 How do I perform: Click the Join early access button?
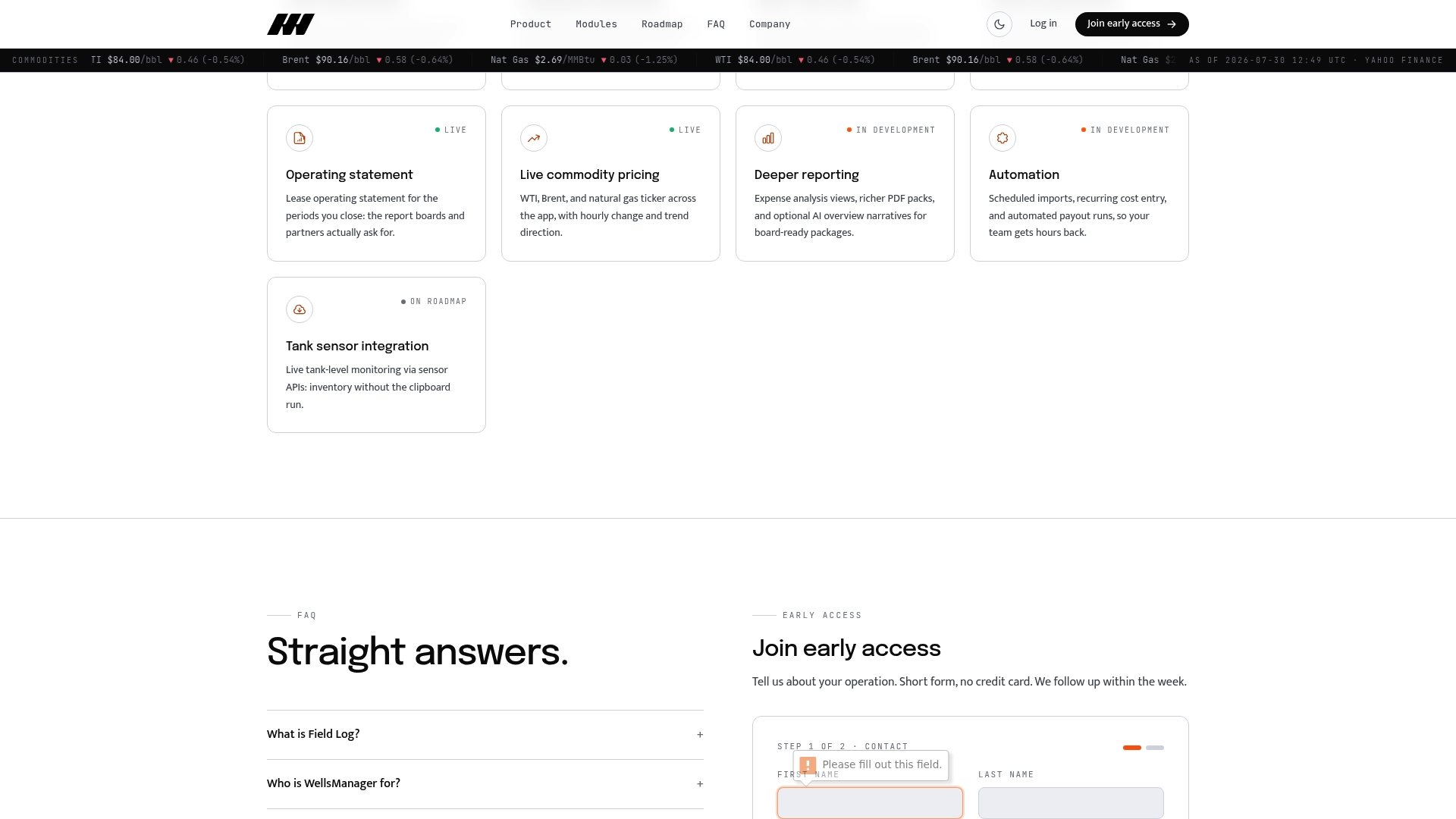click(1131, 24)
